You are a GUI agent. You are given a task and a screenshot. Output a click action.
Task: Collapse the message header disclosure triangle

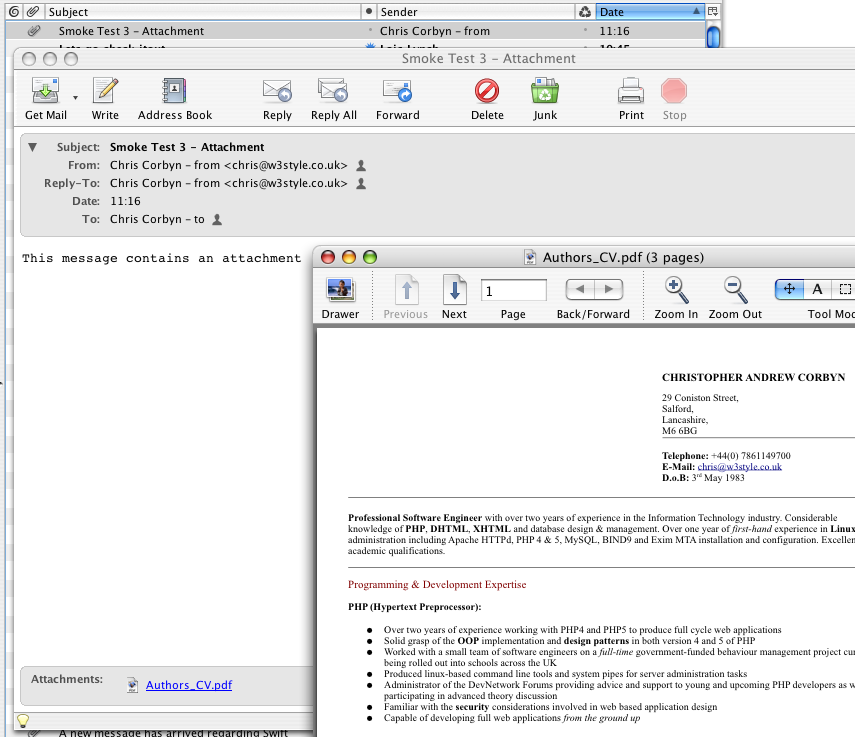tap(32, 147)
